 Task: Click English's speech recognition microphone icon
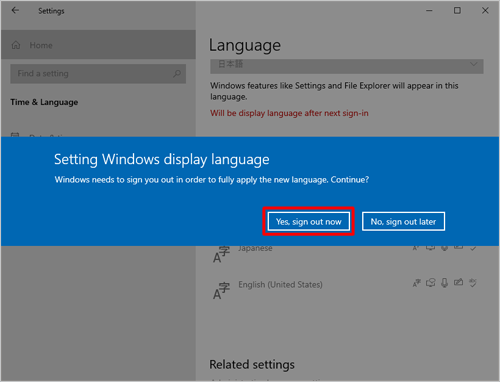[445, 283]
